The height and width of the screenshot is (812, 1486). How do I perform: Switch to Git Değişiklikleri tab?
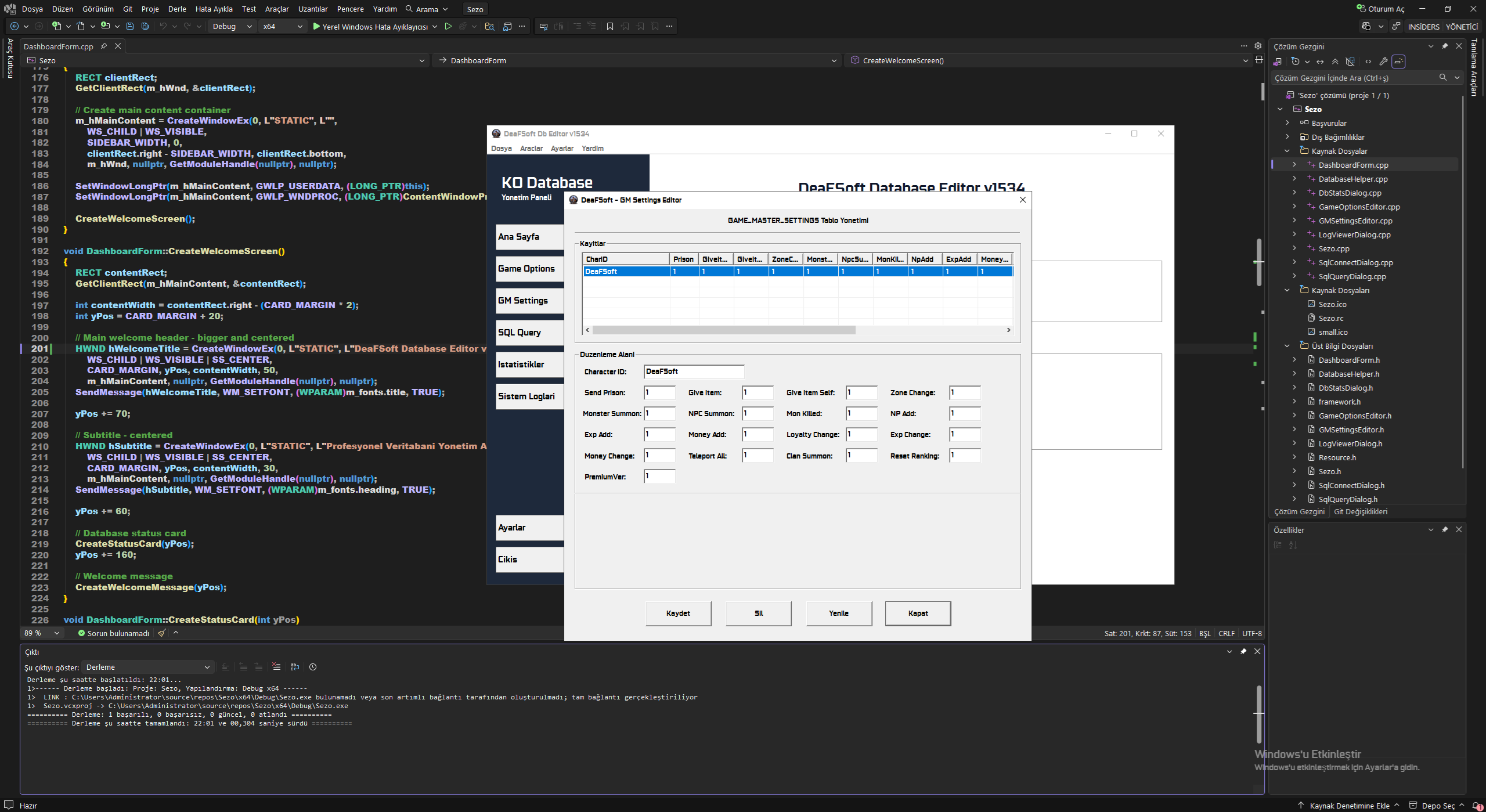point(1360,511)
